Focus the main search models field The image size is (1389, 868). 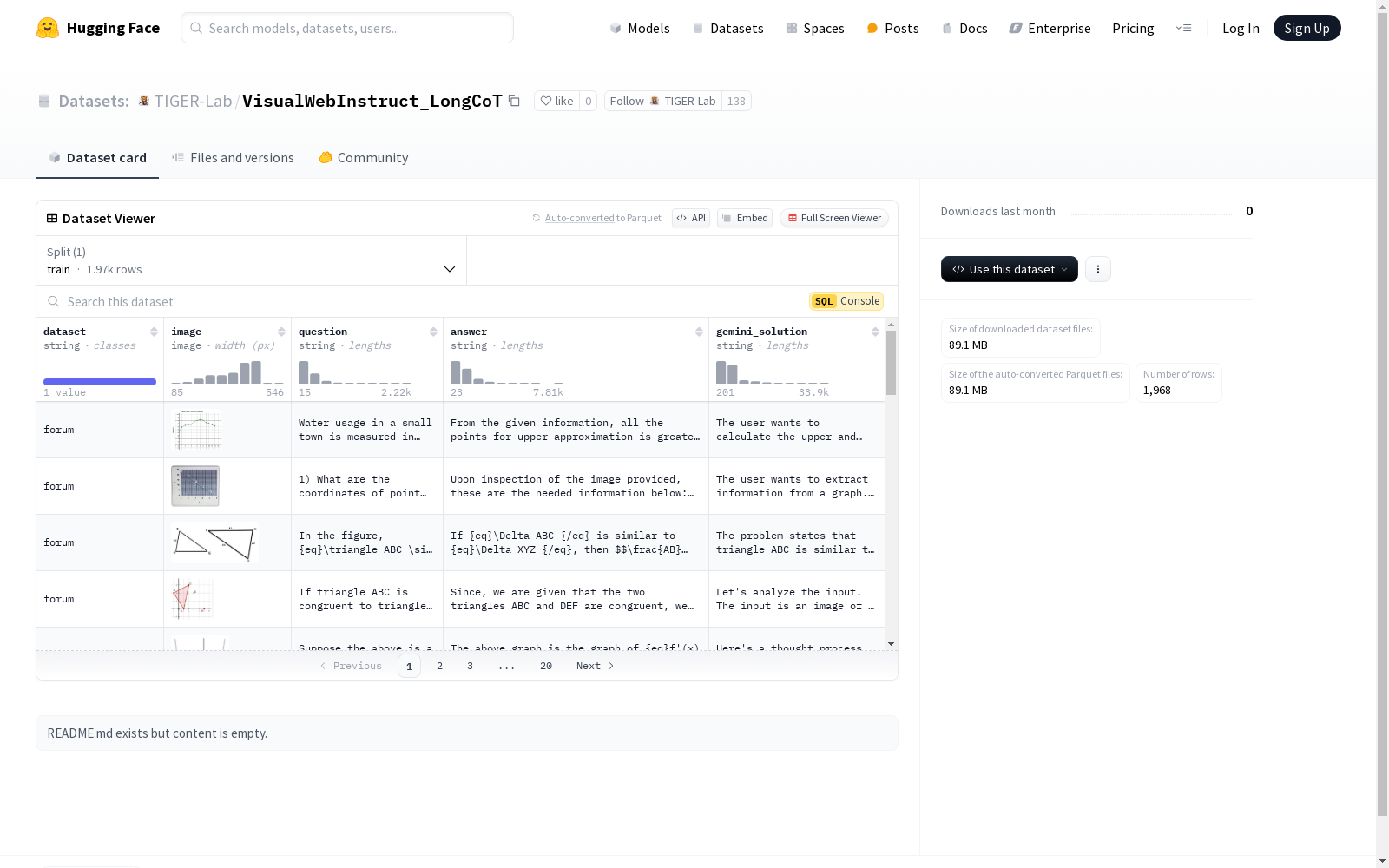pos(347,28)
